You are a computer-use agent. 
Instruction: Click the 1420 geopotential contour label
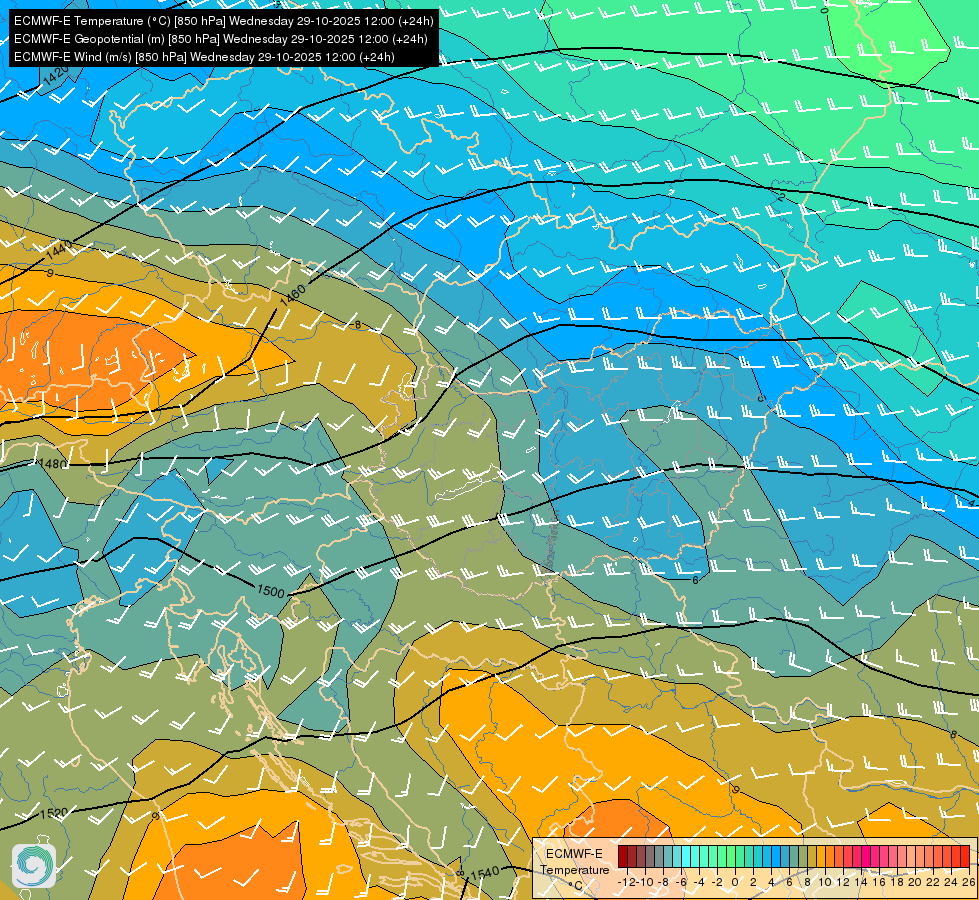click(56, 76)
